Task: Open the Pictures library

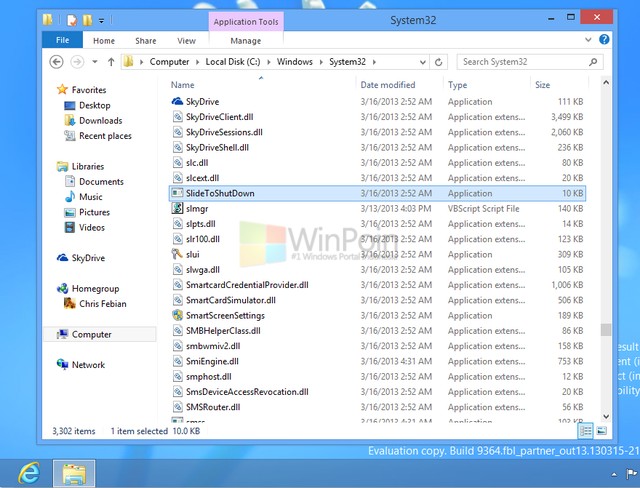Action: 94,212
